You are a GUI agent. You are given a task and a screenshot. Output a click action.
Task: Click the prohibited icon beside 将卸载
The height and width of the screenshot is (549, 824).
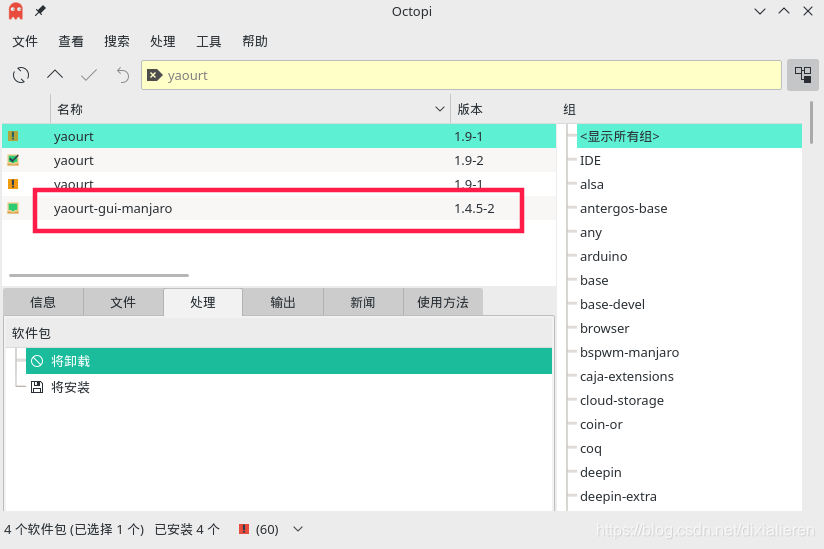37,361
